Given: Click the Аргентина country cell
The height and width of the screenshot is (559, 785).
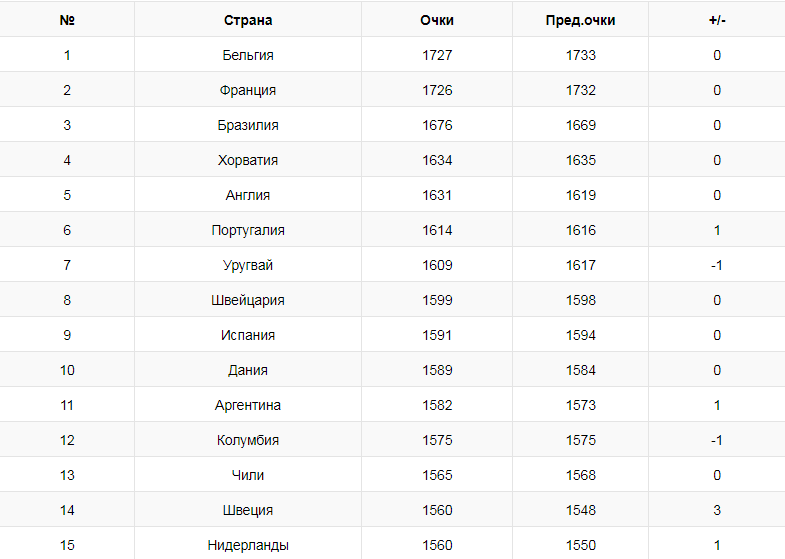Looking at the screenshot, I should click(x=248, y=405).
